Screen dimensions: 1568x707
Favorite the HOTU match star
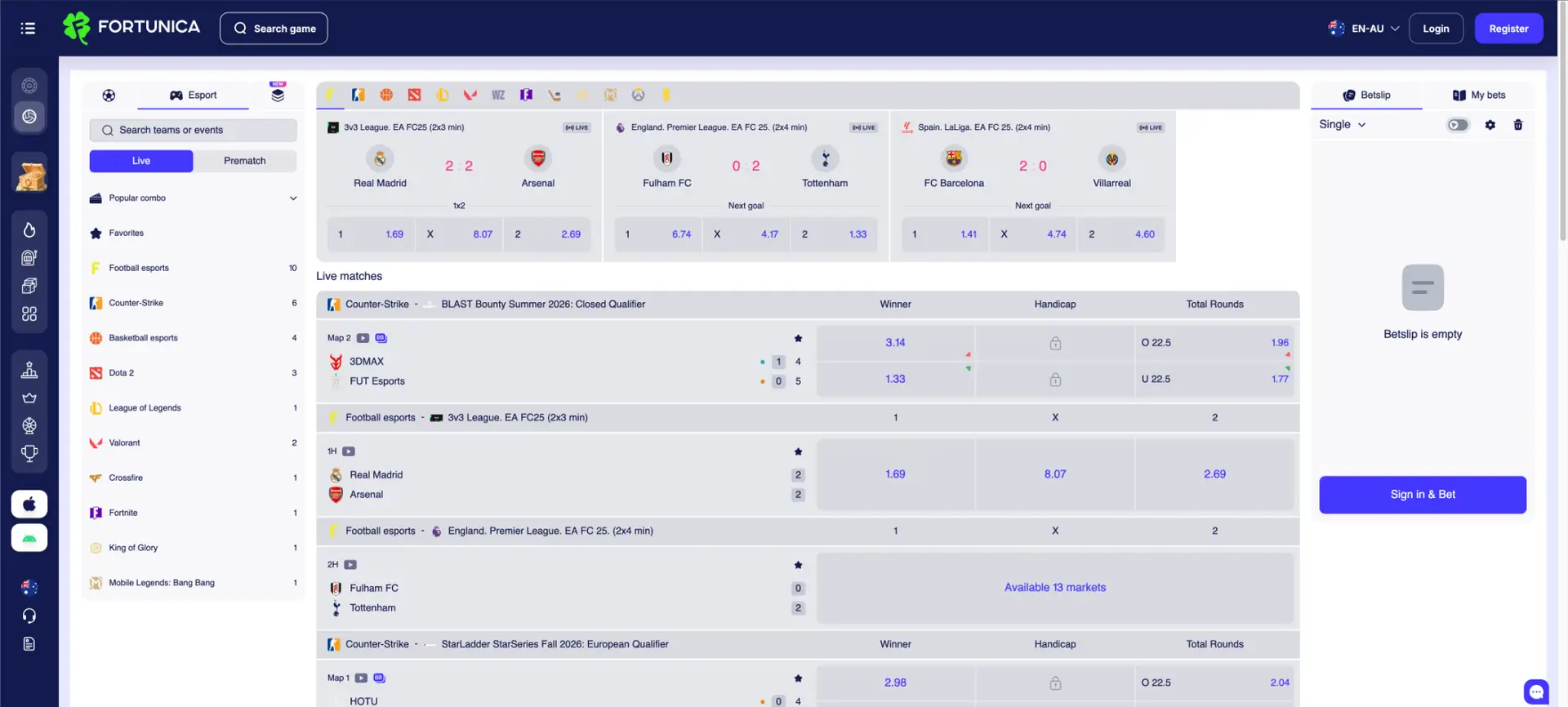click(x=798, y=678)
